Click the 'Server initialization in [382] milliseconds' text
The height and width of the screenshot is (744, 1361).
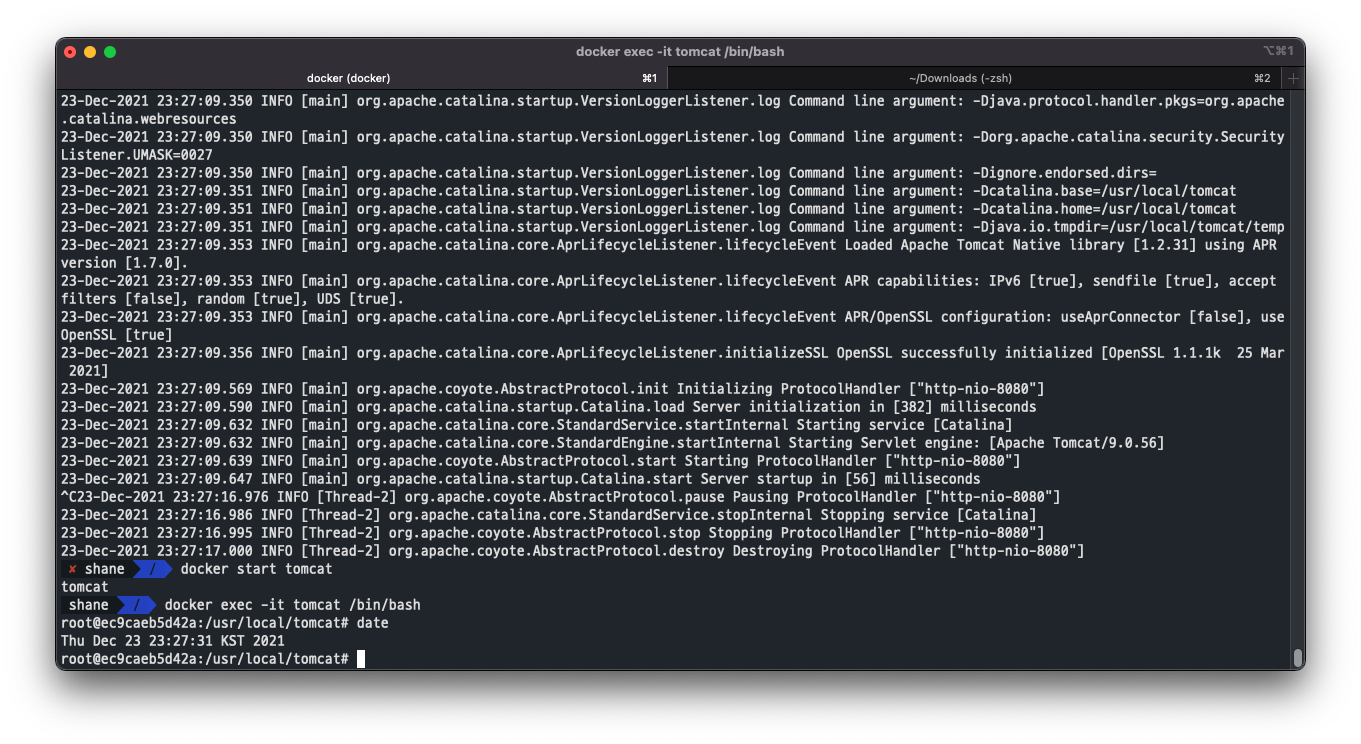point(865,407)
